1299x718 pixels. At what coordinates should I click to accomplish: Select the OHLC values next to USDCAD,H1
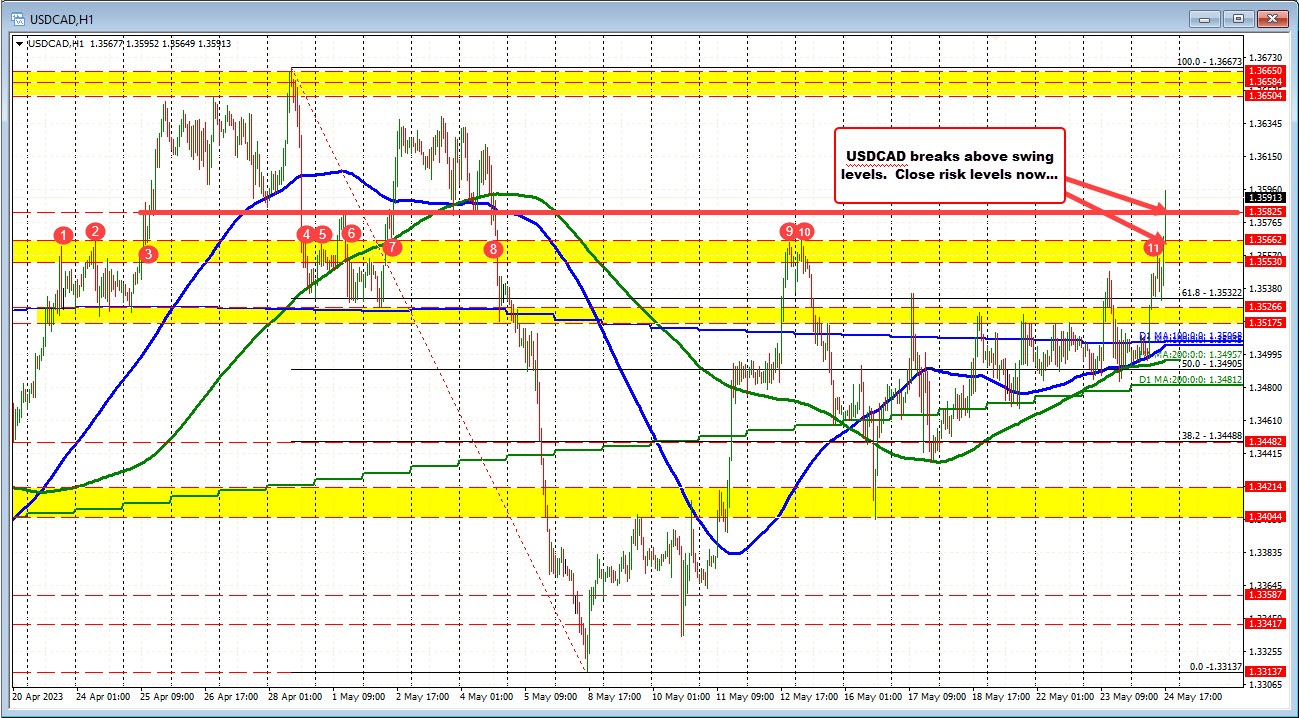(x=160, y=43)
